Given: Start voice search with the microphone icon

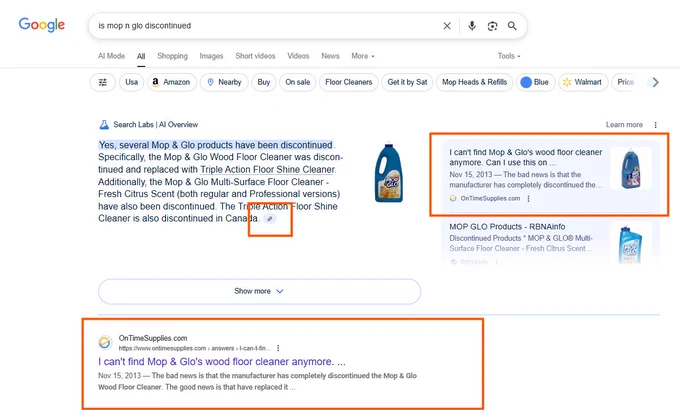Looking at the screenshot, I should click(472, 26).
